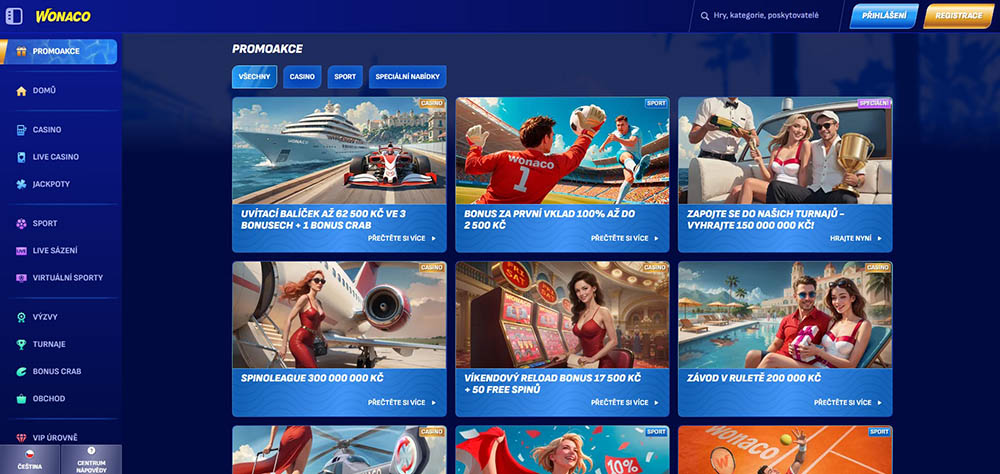This screenshot has width=1000, height=474.
Task: Click the Jackpoty clover icon
Action: [22, 184]
